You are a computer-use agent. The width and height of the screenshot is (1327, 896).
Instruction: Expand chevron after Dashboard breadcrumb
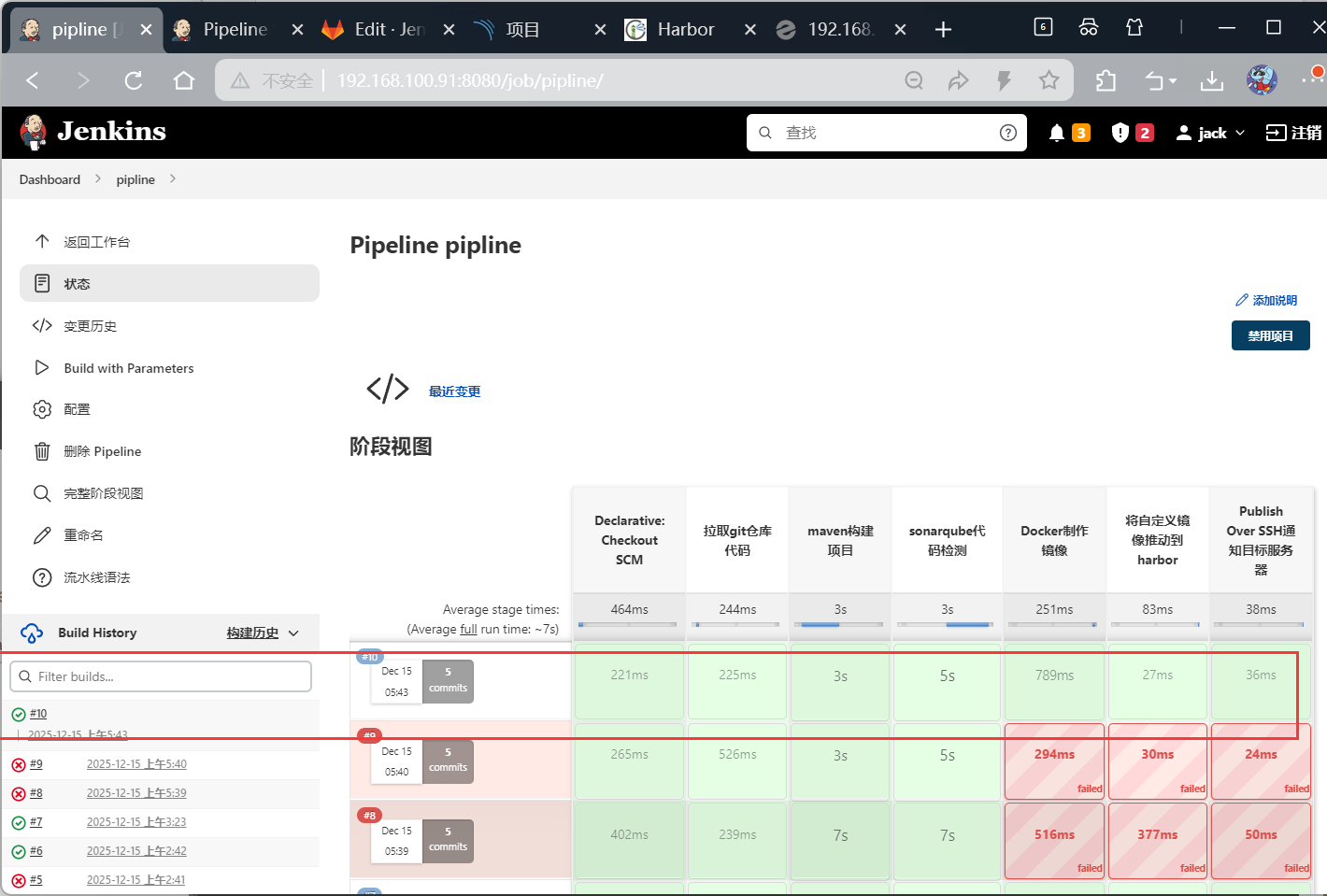click(97, 178)
